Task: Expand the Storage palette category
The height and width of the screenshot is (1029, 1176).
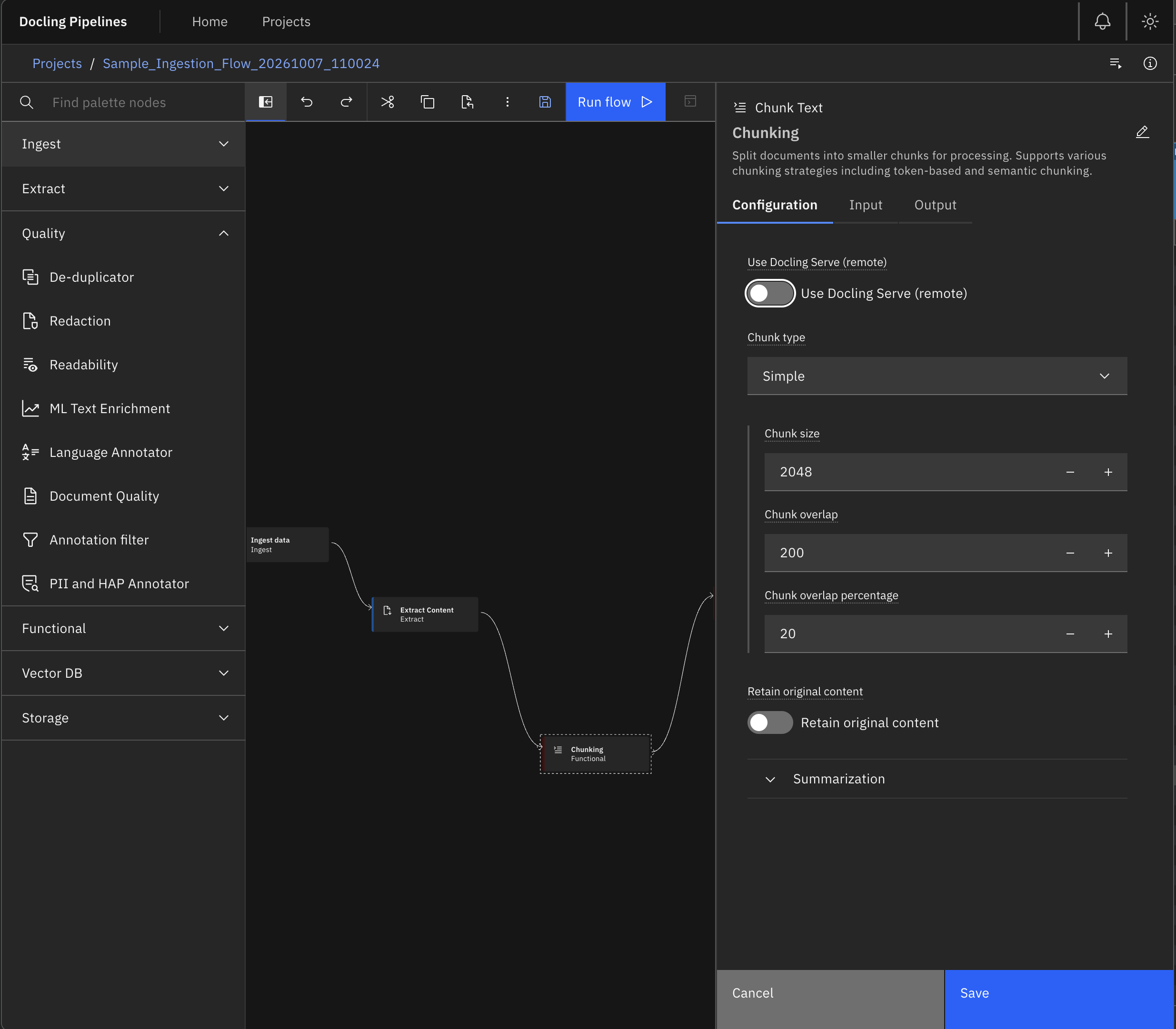Action: (x=123, y=718)
